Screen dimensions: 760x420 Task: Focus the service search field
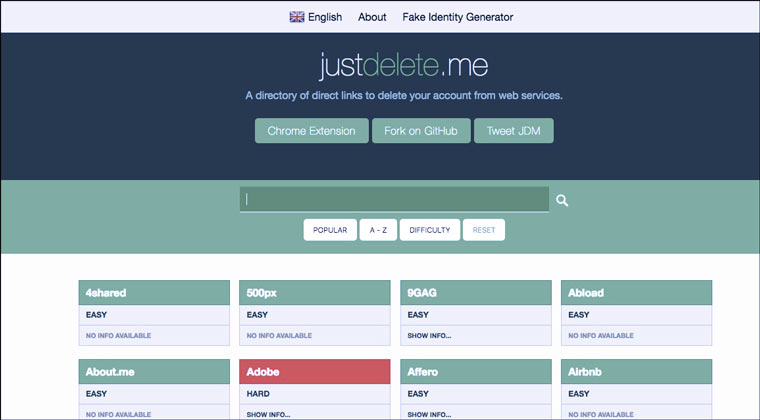[394, 199]
